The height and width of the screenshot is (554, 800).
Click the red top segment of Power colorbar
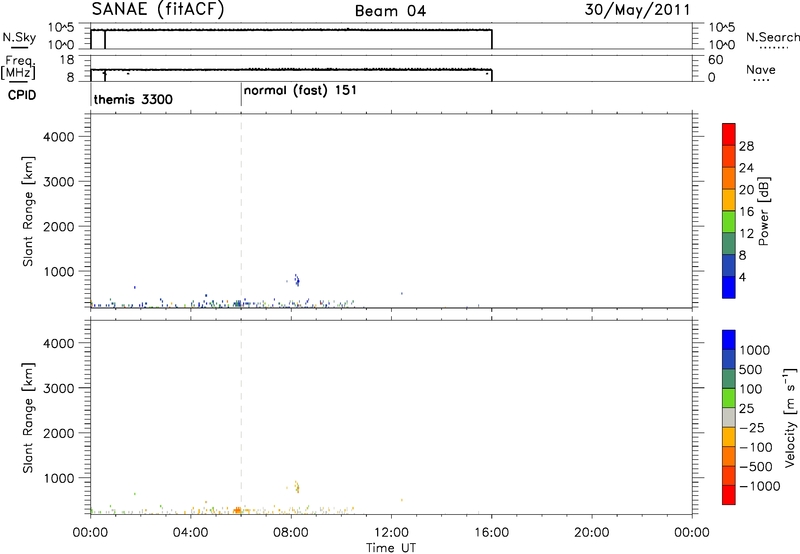tap(729, 134)
